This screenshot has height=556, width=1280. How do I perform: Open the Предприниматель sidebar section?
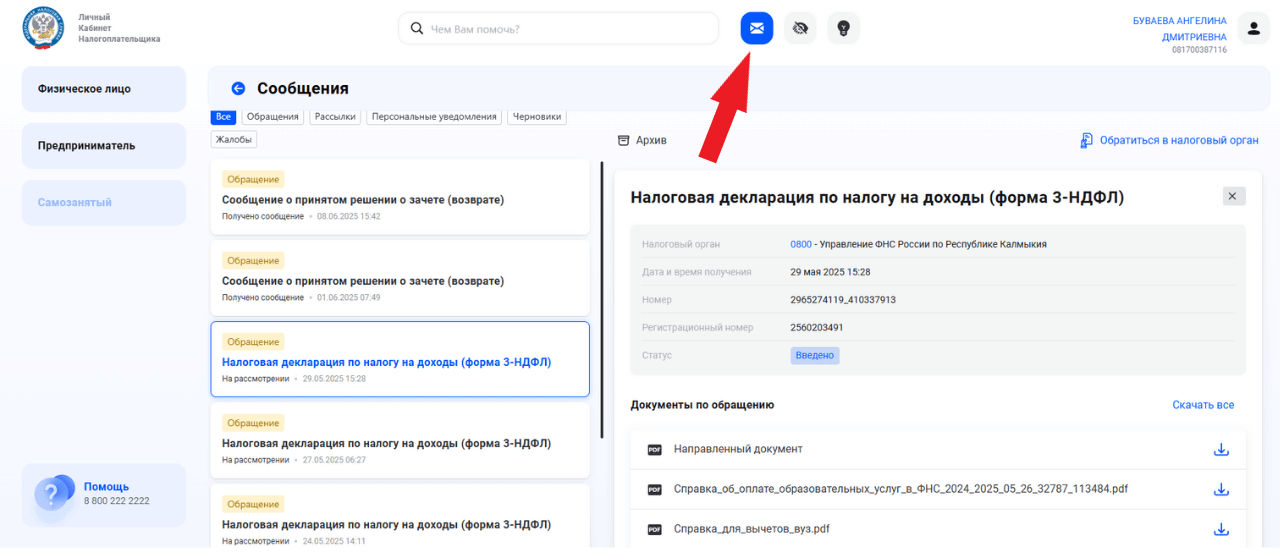click(104, 145)
